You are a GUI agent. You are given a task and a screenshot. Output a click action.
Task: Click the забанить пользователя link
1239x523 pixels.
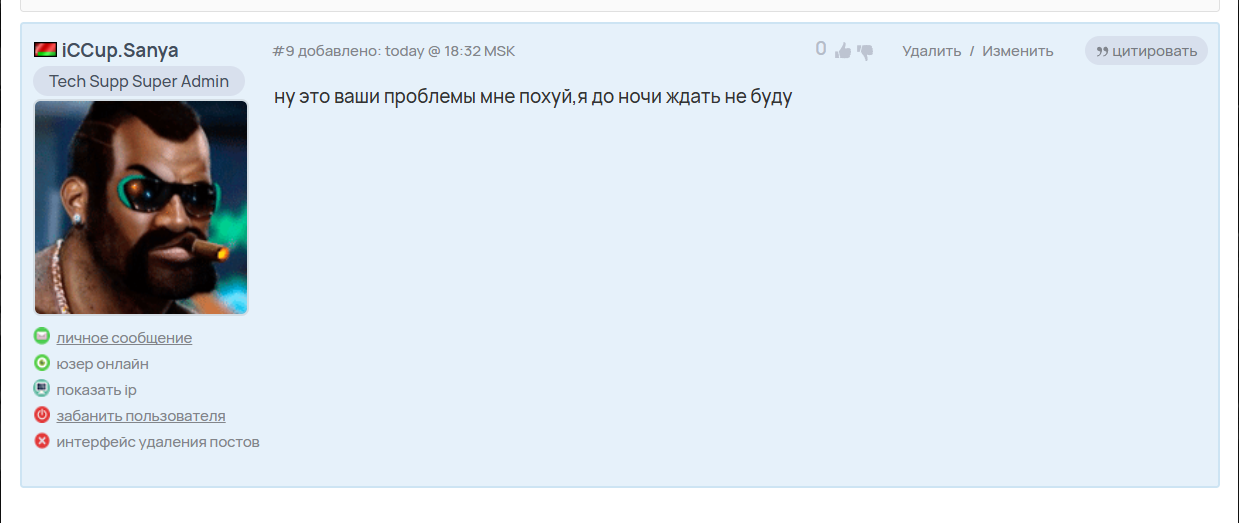click(x=140, y=416)
